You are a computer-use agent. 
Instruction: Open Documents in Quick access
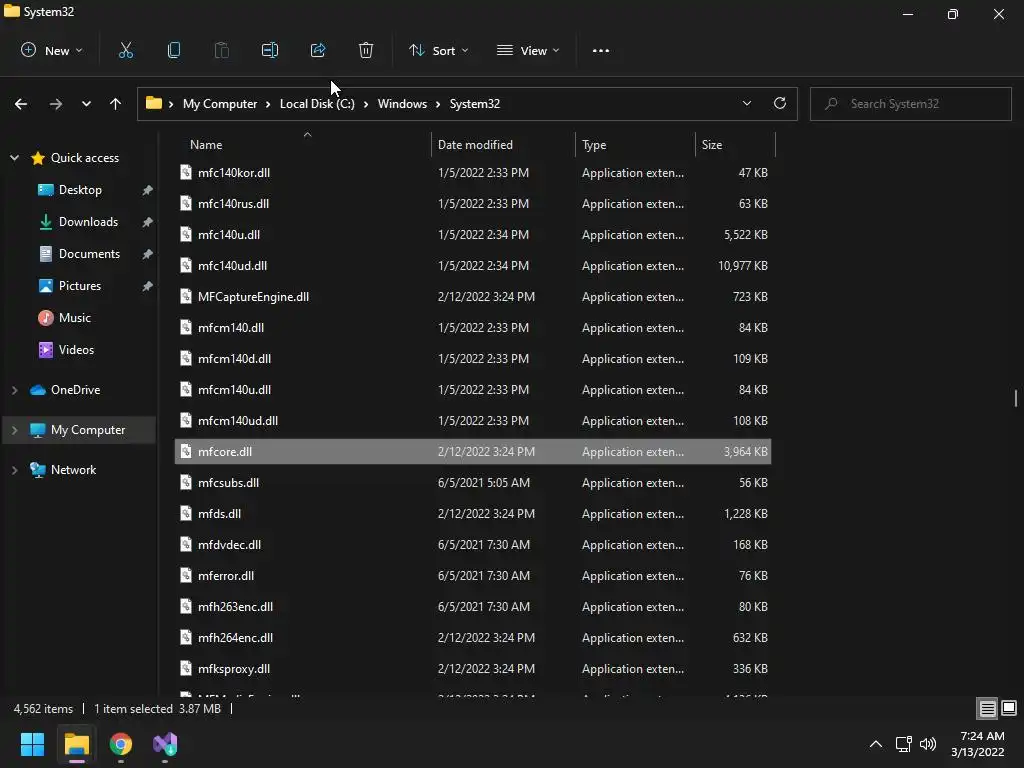(x=89, y=254)
